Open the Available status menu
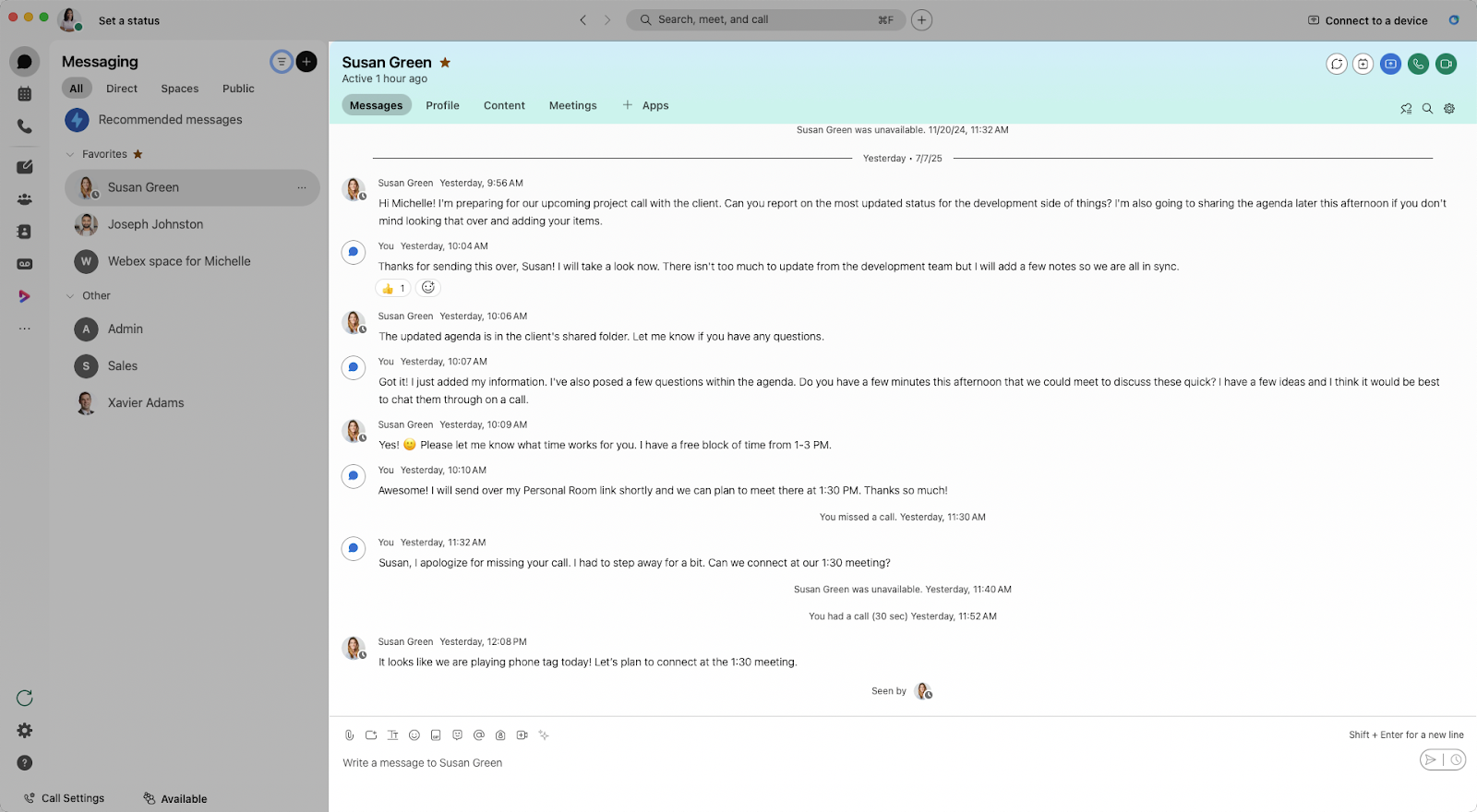This screenshot has width=1477, height=812. [175, 799]
